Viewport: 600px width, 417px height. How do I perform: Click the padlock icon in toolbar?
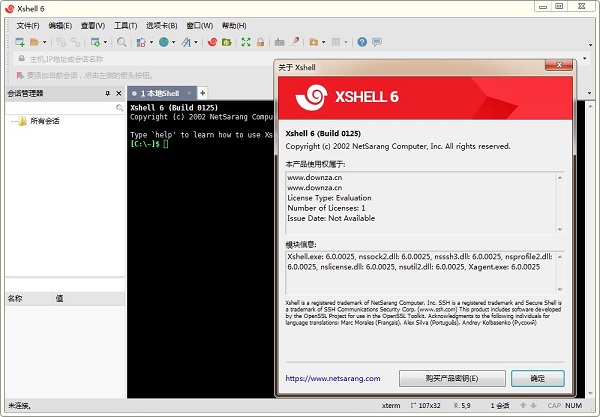(260, 42)
